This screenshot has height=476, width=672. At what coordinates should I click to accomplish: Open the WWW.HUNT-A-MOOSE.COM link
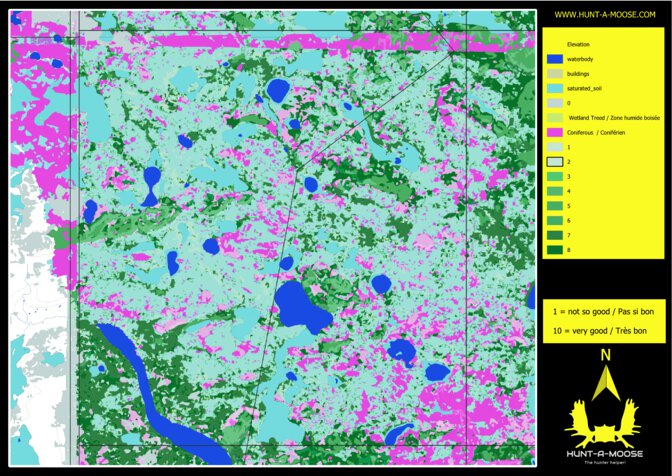click(x=605, y=15)
